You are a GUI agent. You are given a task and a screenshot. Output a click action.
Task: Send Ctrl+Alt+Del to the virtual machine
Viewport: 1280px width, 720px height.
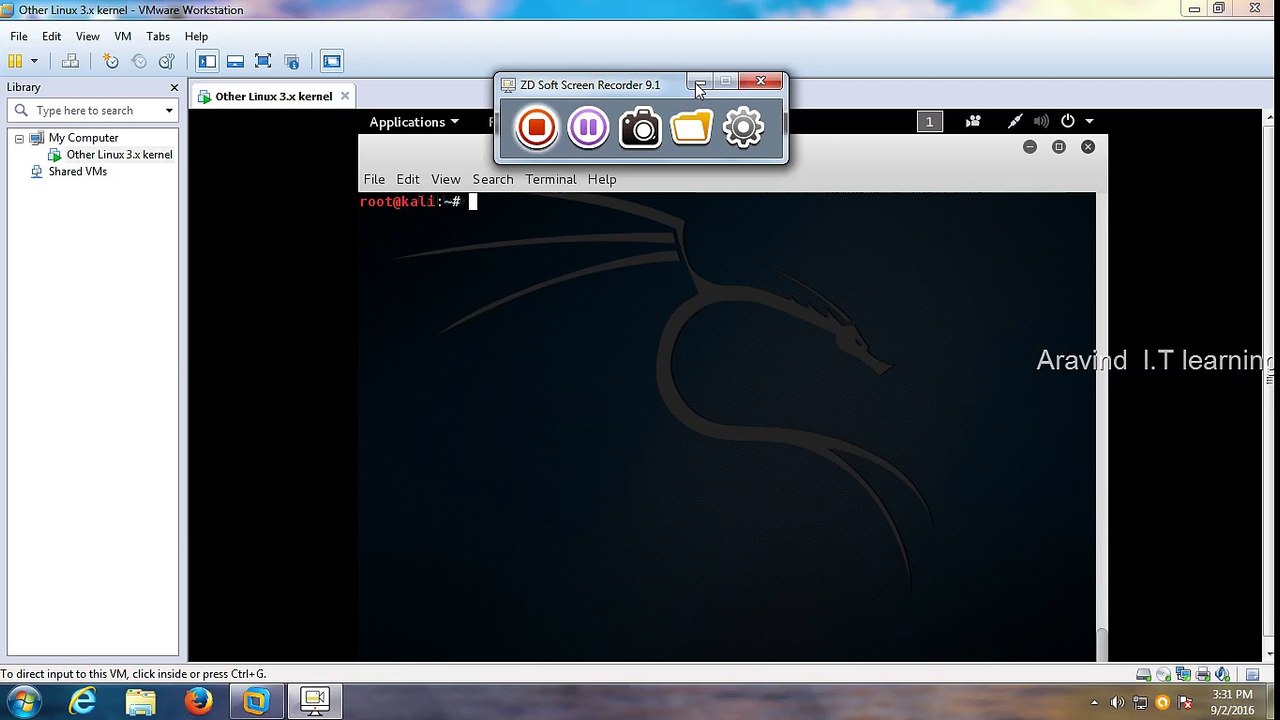pos(70,61)
